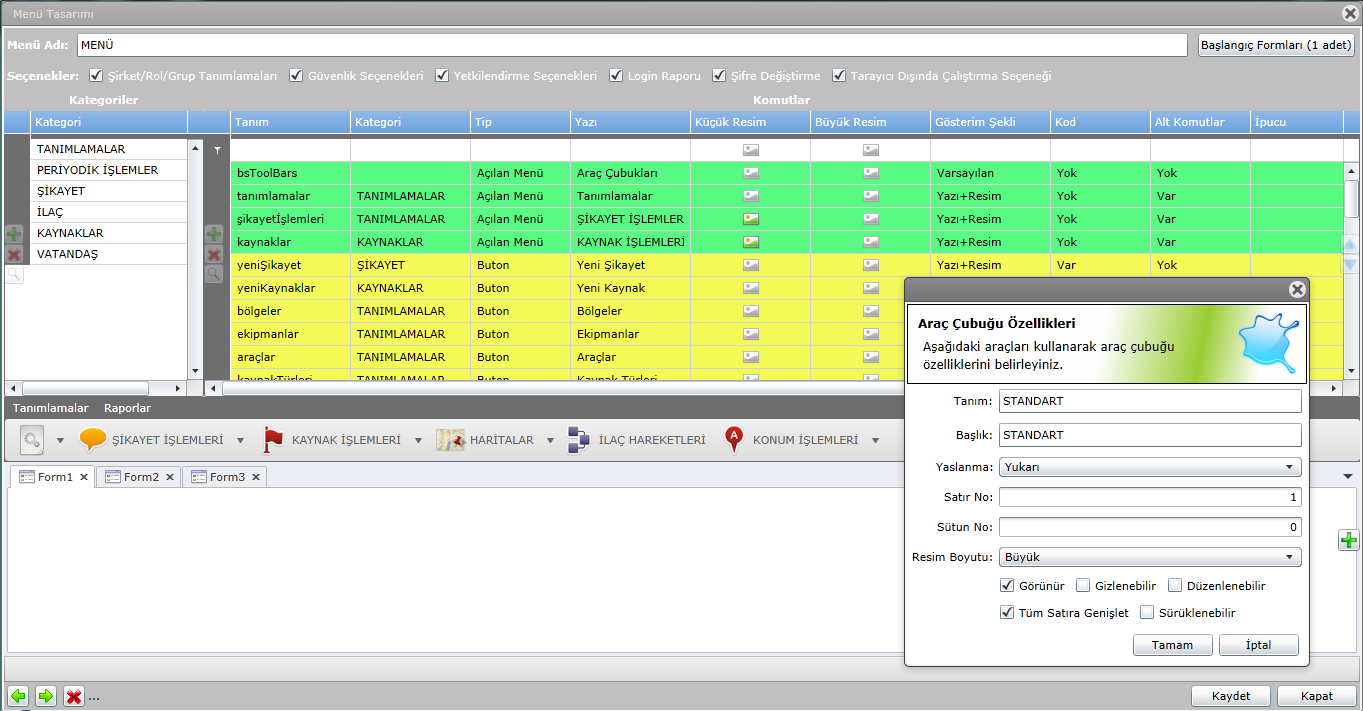
Task: Expand the KONUM İŞLEMLERİ dropdown arrow
Action: click(875, 441)
